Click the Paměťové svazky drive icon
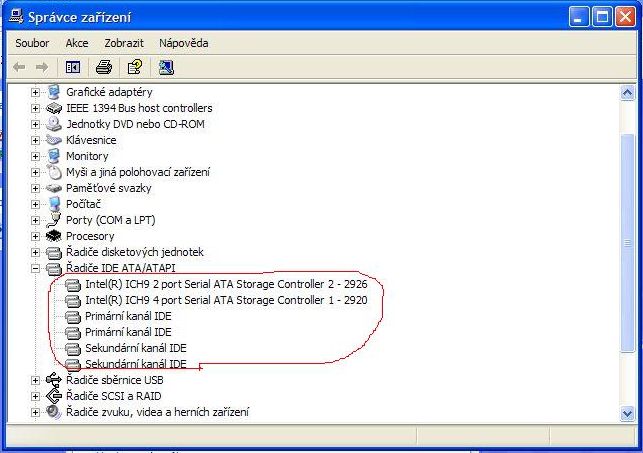This screenshot has width=643, height=453. pos(54,188)
